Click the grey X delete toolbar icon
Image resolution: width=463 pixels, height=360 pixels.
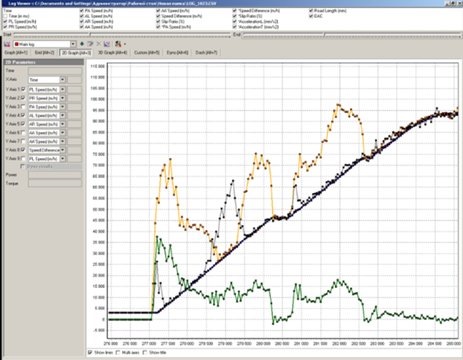point(98,44)
